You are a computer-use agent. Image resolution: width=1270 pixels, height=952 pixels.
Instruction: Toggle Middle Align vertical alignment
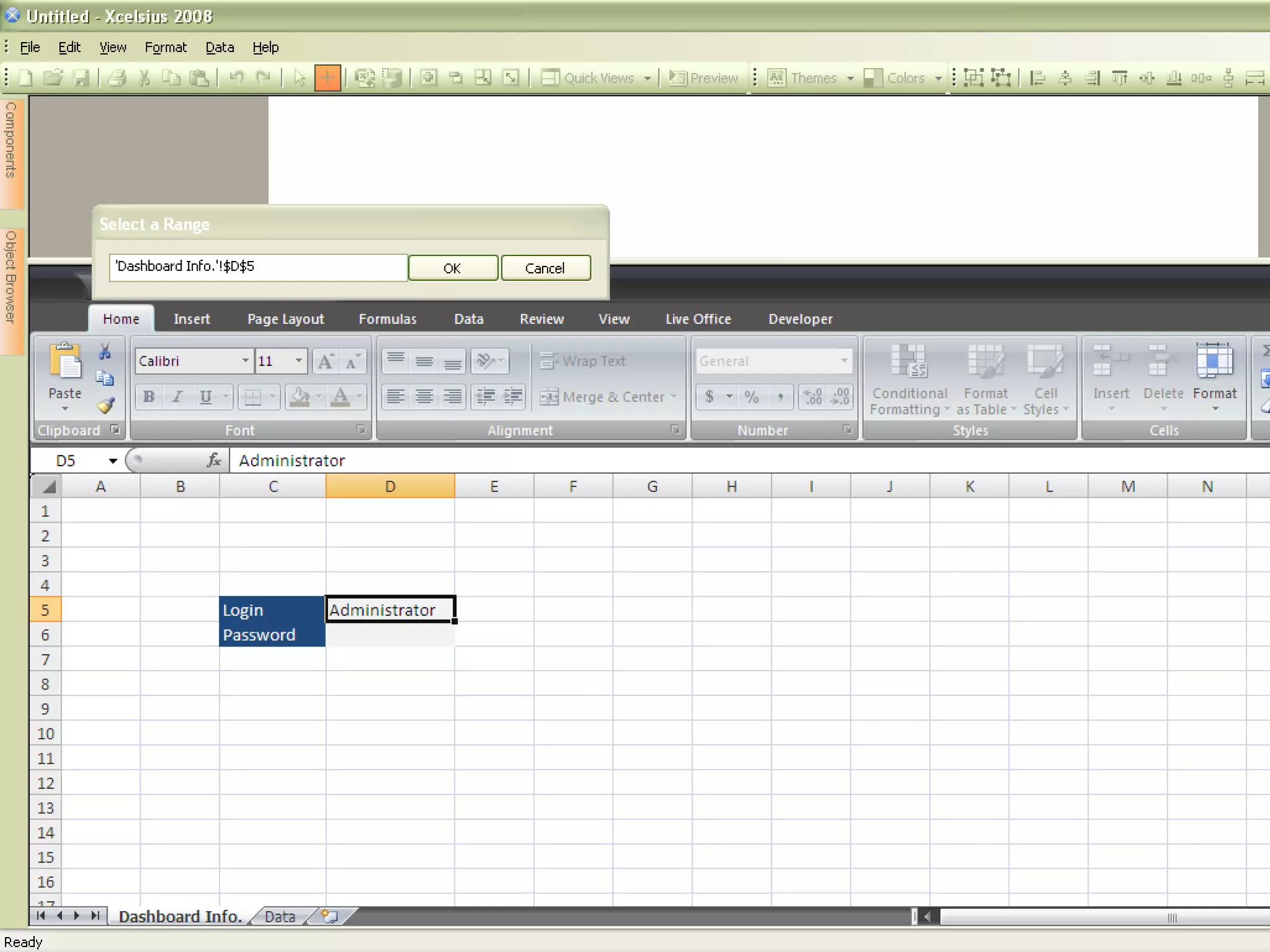point(424,361)
